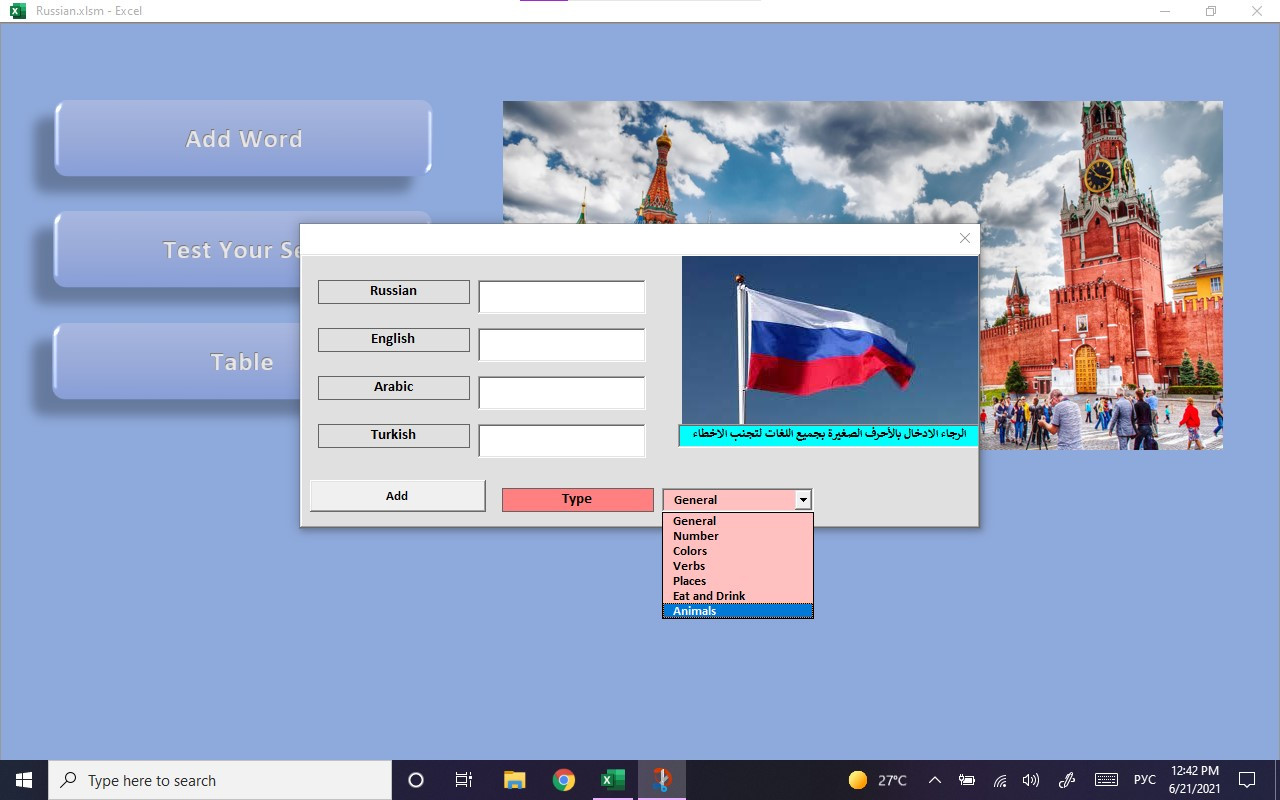Click the Add Word button
This screenshot has height=800, width=1280.
pos(243,138)
